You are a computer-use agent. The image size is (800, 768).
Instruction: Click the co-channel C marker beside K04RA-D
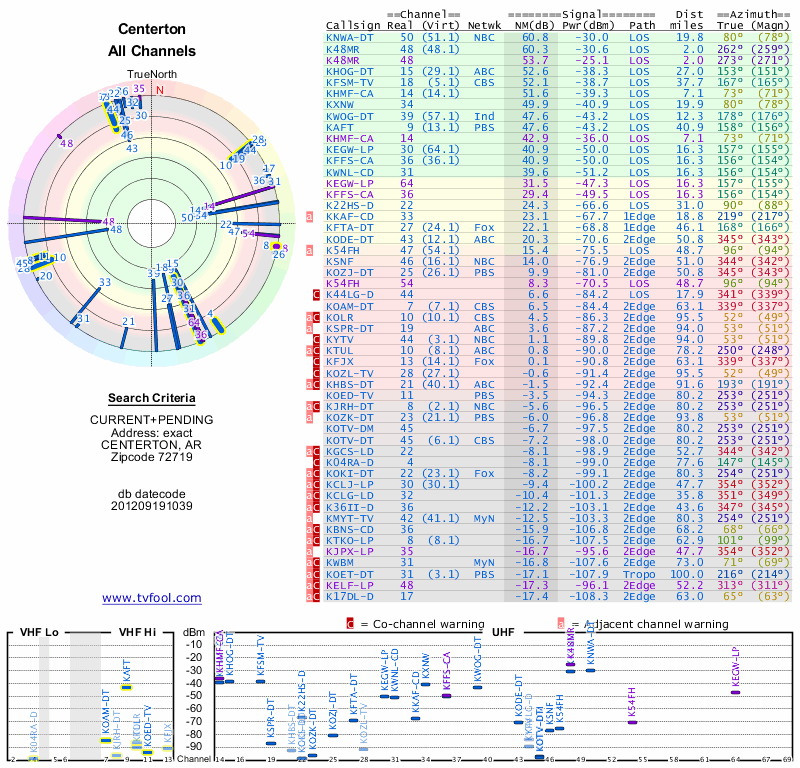[316, 463]
